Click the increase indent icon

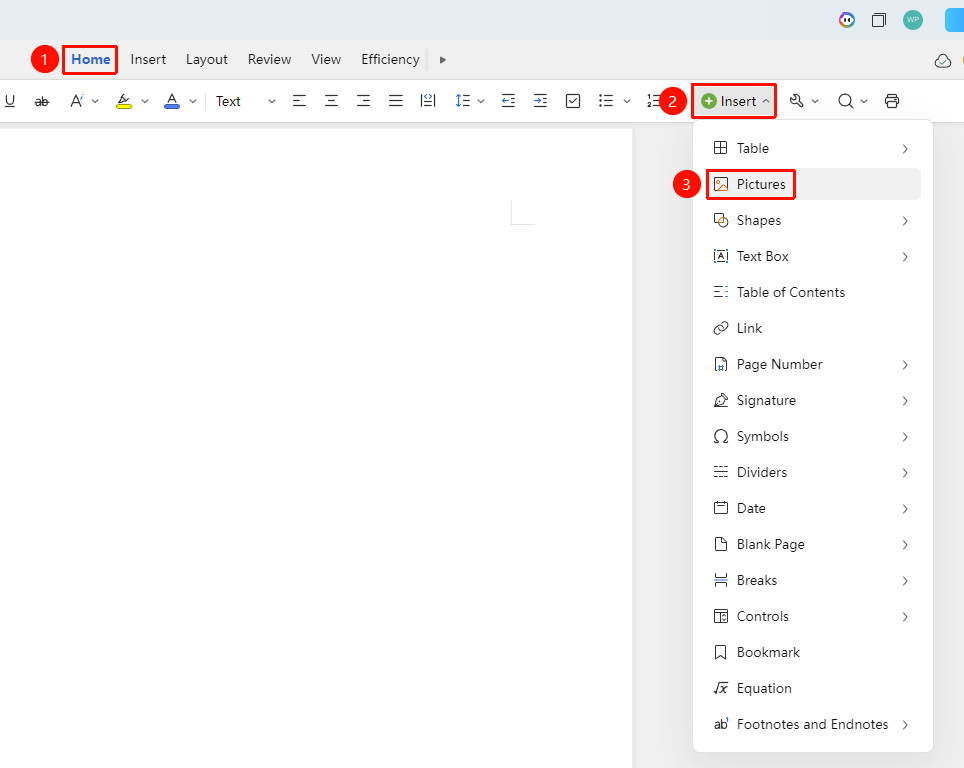(540, 101)
